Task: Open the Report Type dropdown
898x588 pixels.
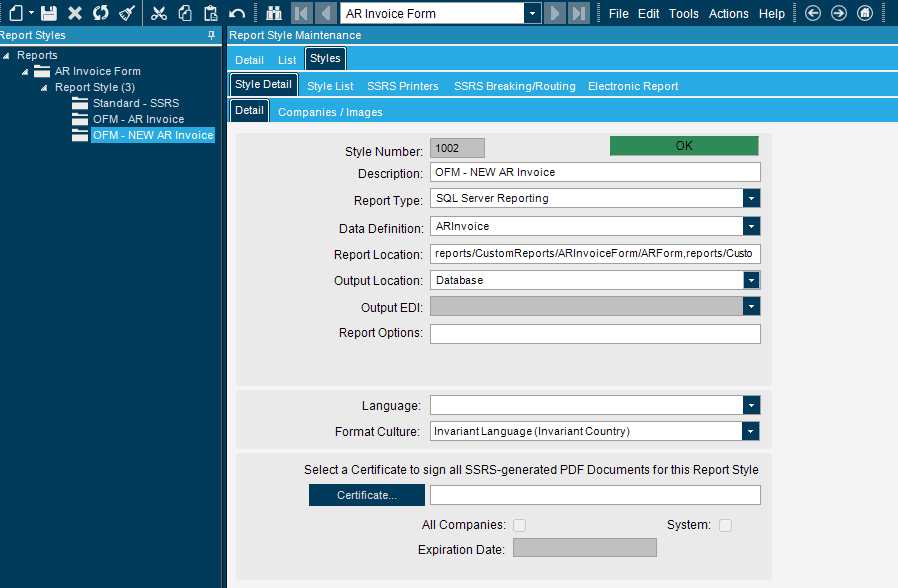Action: pos(751,199)
